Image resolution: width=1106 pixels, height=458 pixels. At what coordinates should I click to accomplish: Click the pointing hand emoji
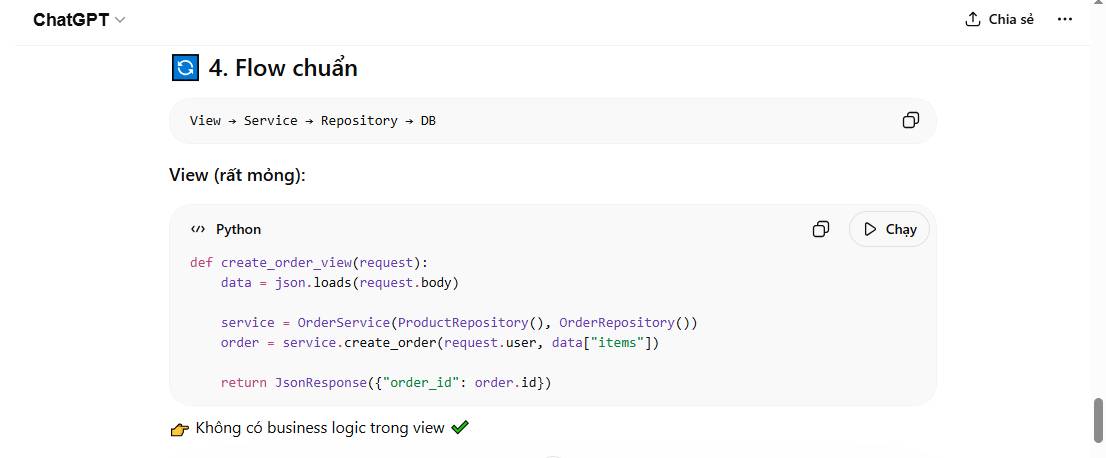180,429
